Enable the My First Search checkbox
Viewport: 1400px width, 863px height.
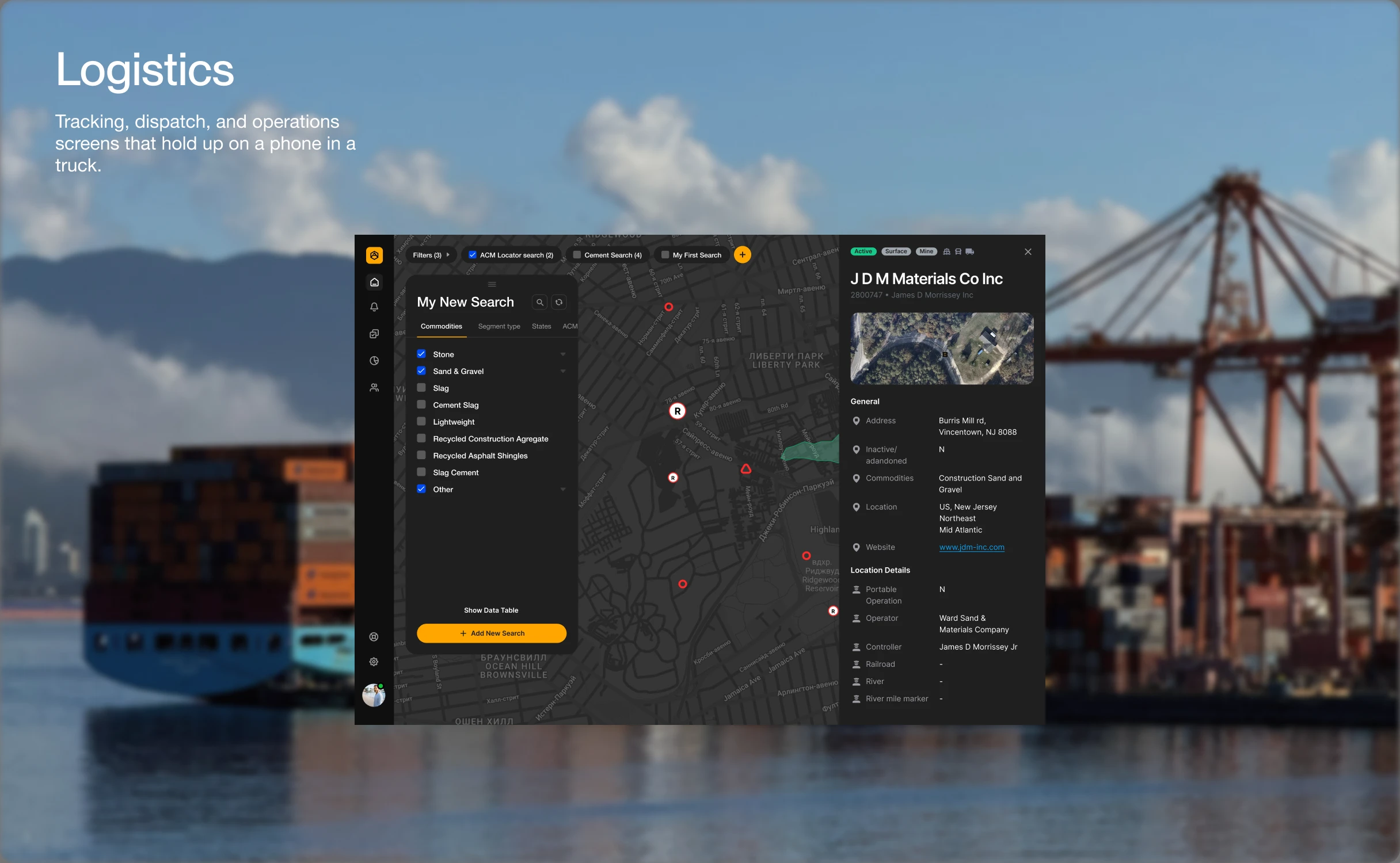click(665, 255)
